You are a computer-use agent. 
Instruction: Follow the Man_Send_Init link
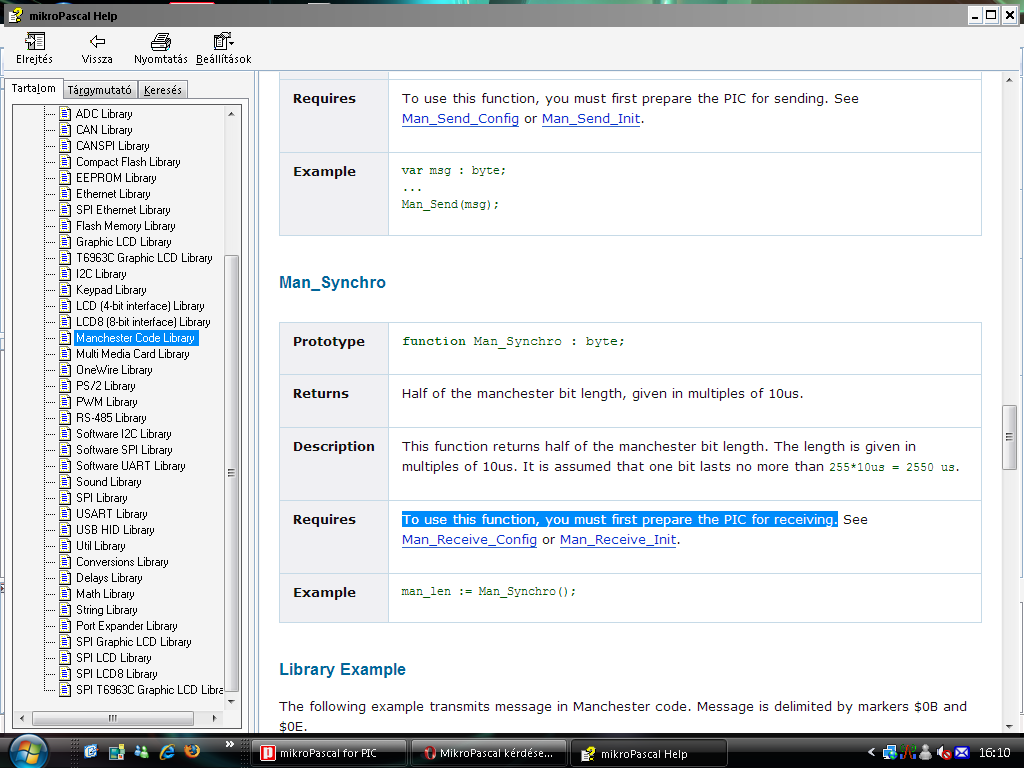tap(591, 119)
